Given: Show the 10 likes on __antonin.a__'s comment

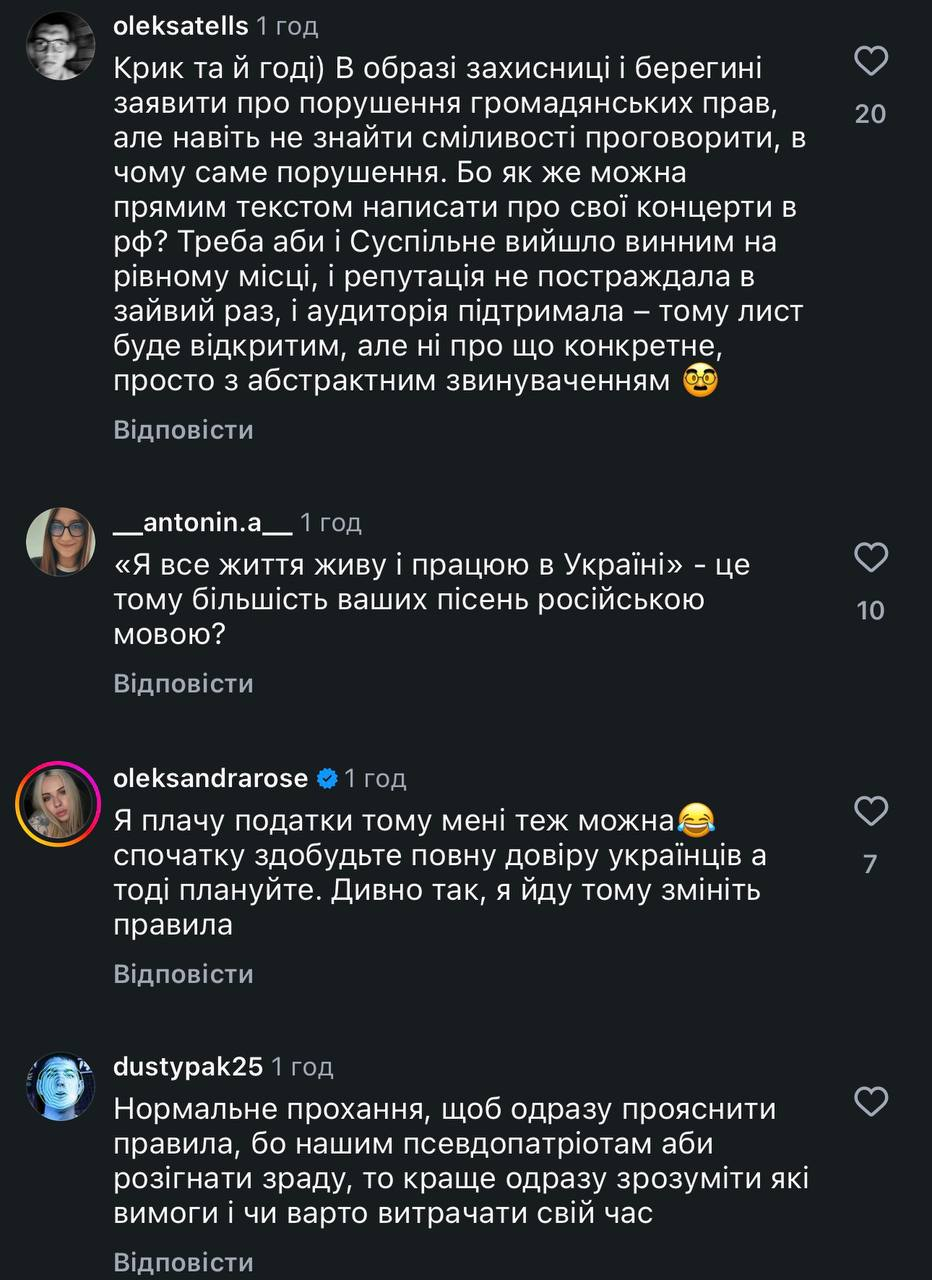Looking at the screenshot, I should click(871, 610).
